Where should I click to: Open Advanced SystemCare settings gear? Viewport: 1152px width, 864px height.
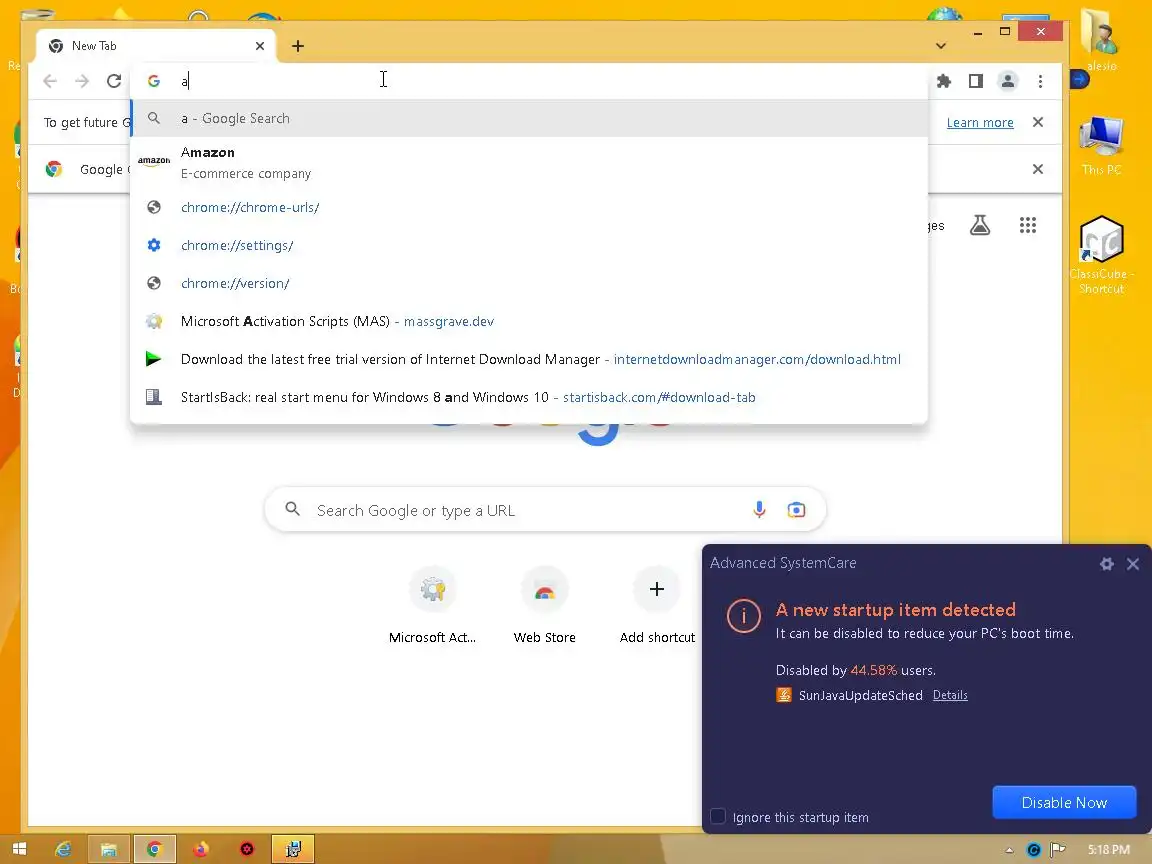pyautogui.click(x=1106, y=564)
